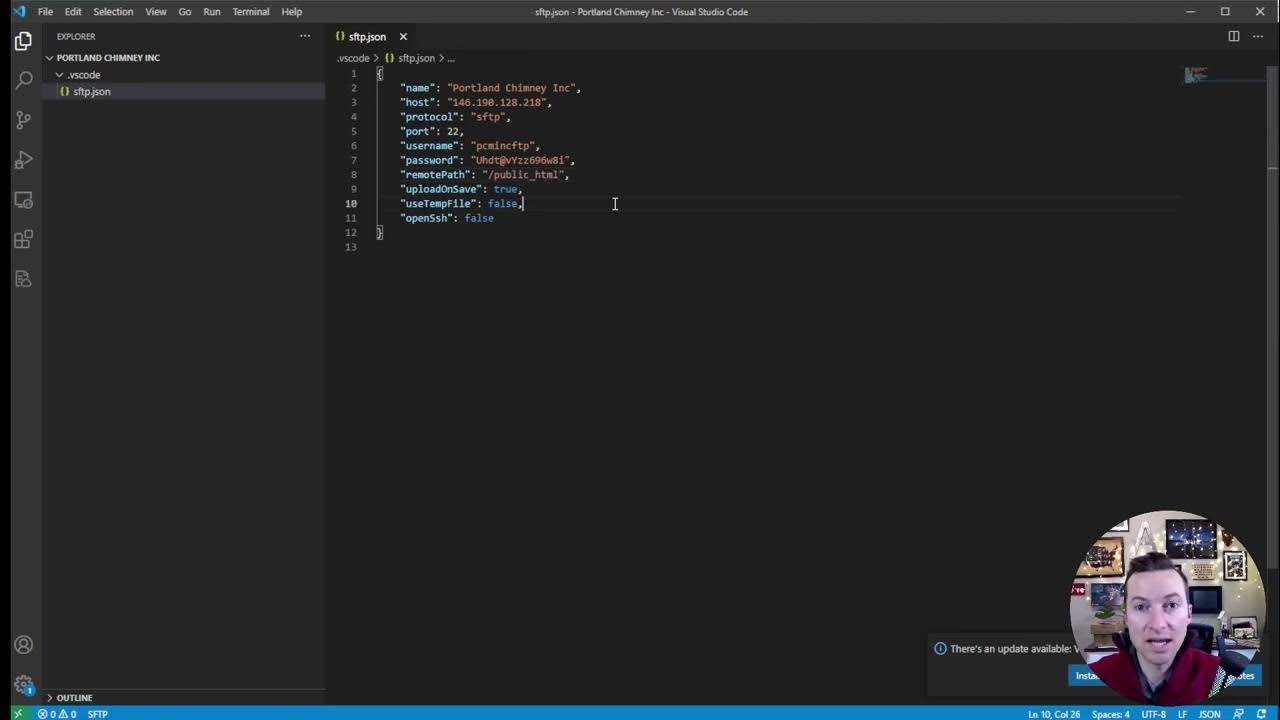The image size is (1280, 720).
Task: Open the Manage gear icon
Action: 23,685
